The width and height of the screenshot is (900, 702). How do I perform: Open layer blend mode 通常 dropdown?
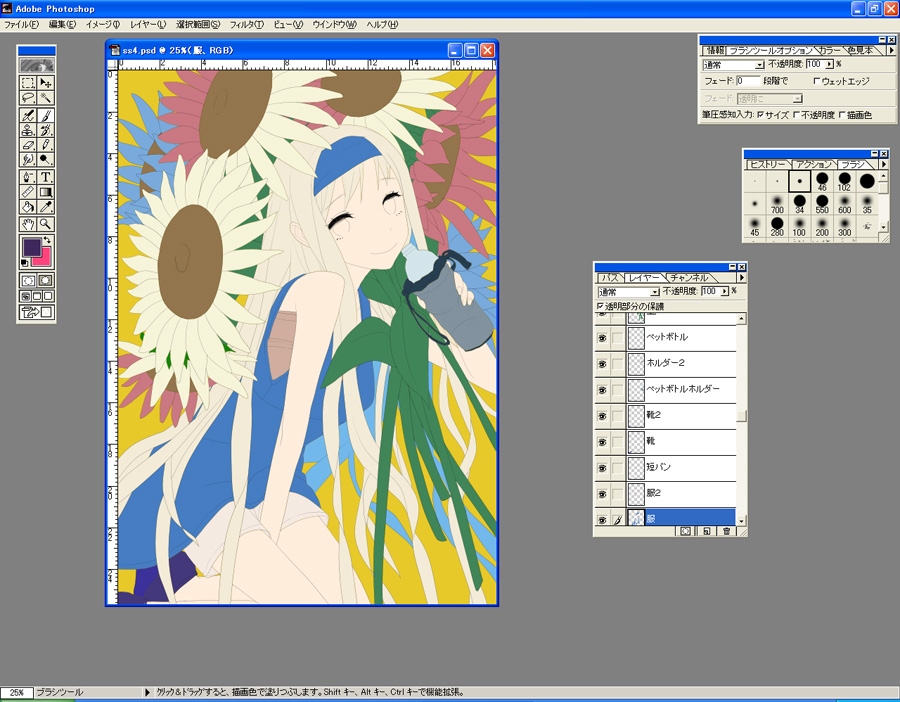tap(629, 292)
